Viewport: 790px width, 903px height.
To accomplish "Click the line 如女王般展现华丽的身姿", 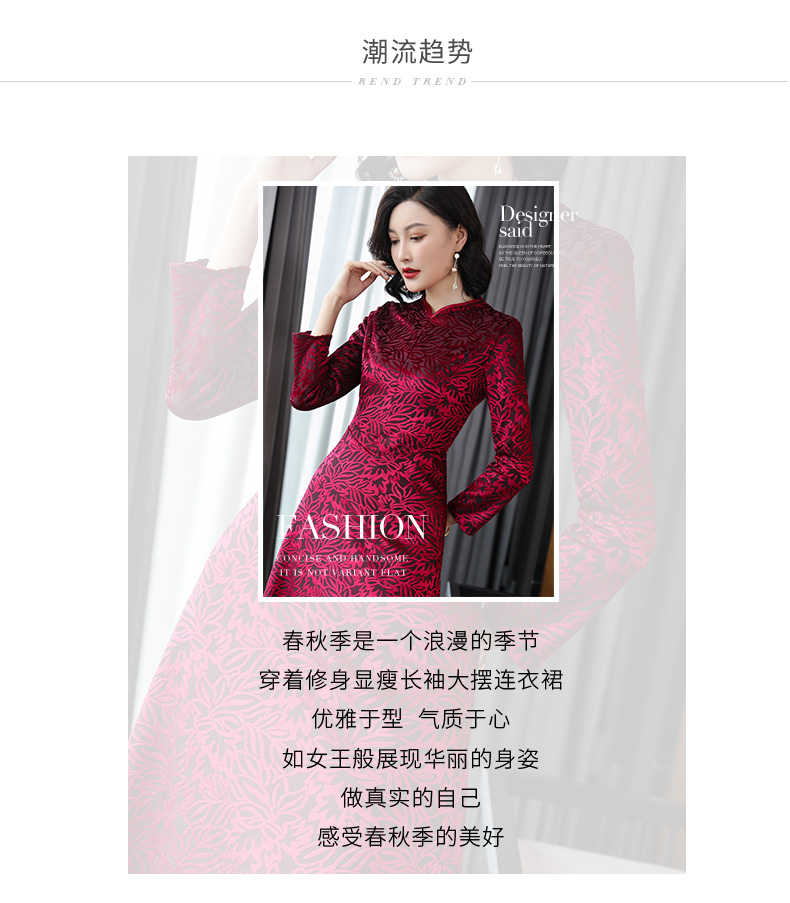I will [410, 759].
